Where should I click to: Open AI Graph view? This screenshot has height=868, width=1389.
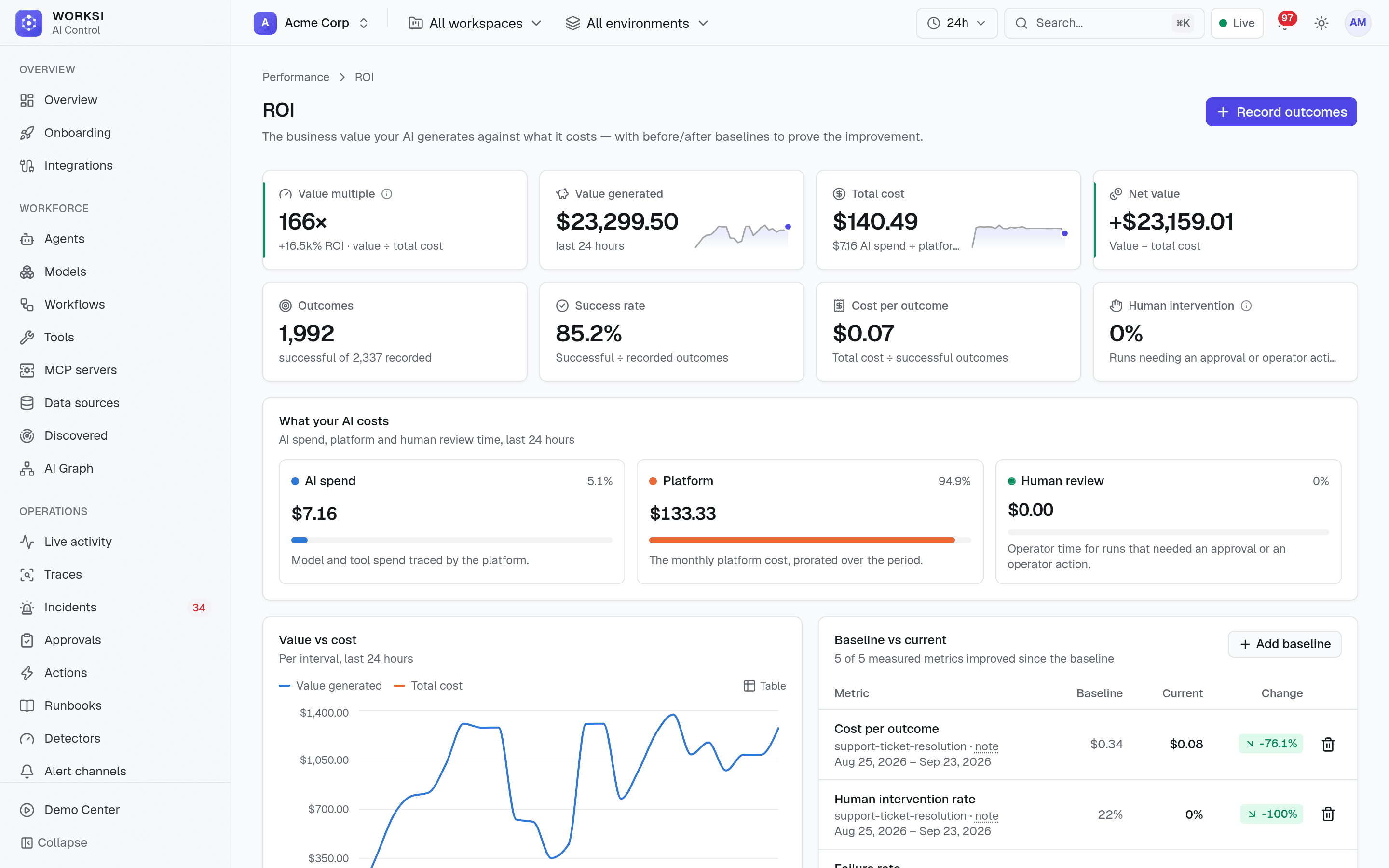[x=115, y=468]
